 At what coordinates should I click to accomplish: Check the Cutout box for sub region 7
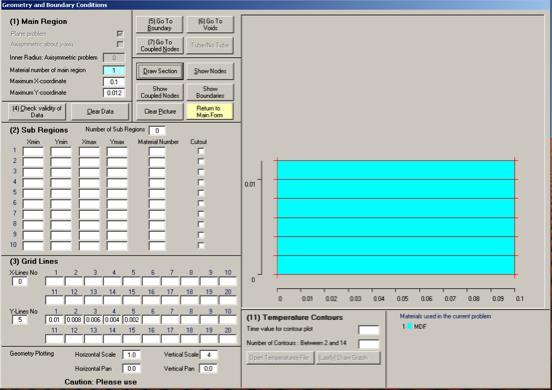pos(201,214)
